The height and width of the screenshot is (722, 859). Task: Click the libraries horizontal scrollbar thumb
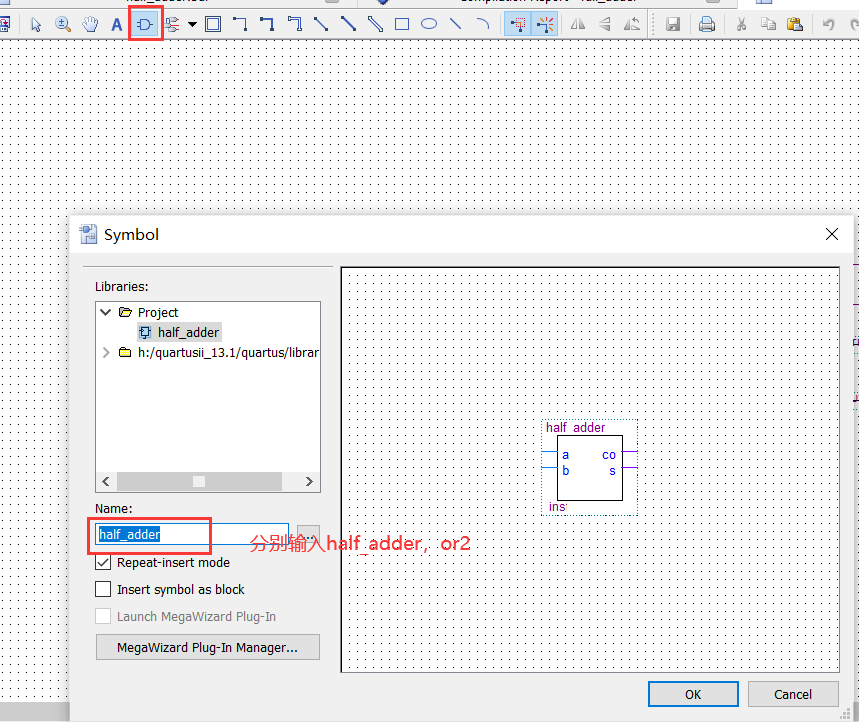coord(199,482)
